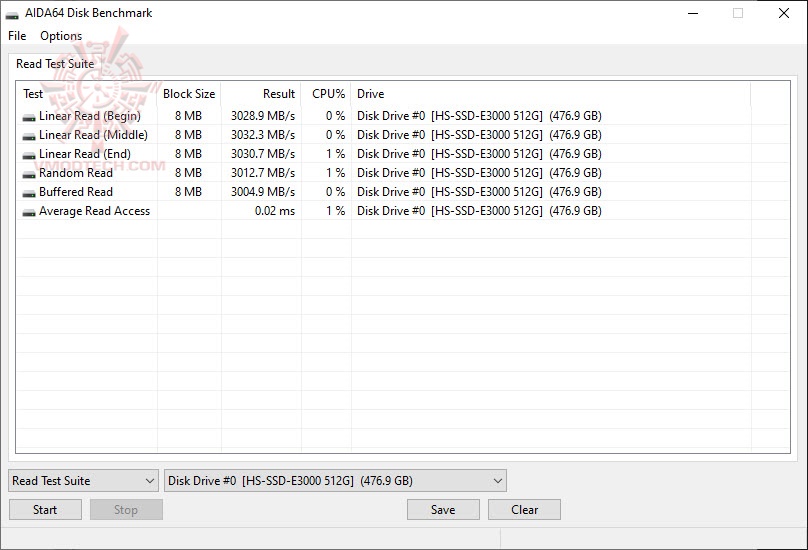Minimize the AIDA64 Disk Benchmark window

pyautogui.click(x=693, y=13)
